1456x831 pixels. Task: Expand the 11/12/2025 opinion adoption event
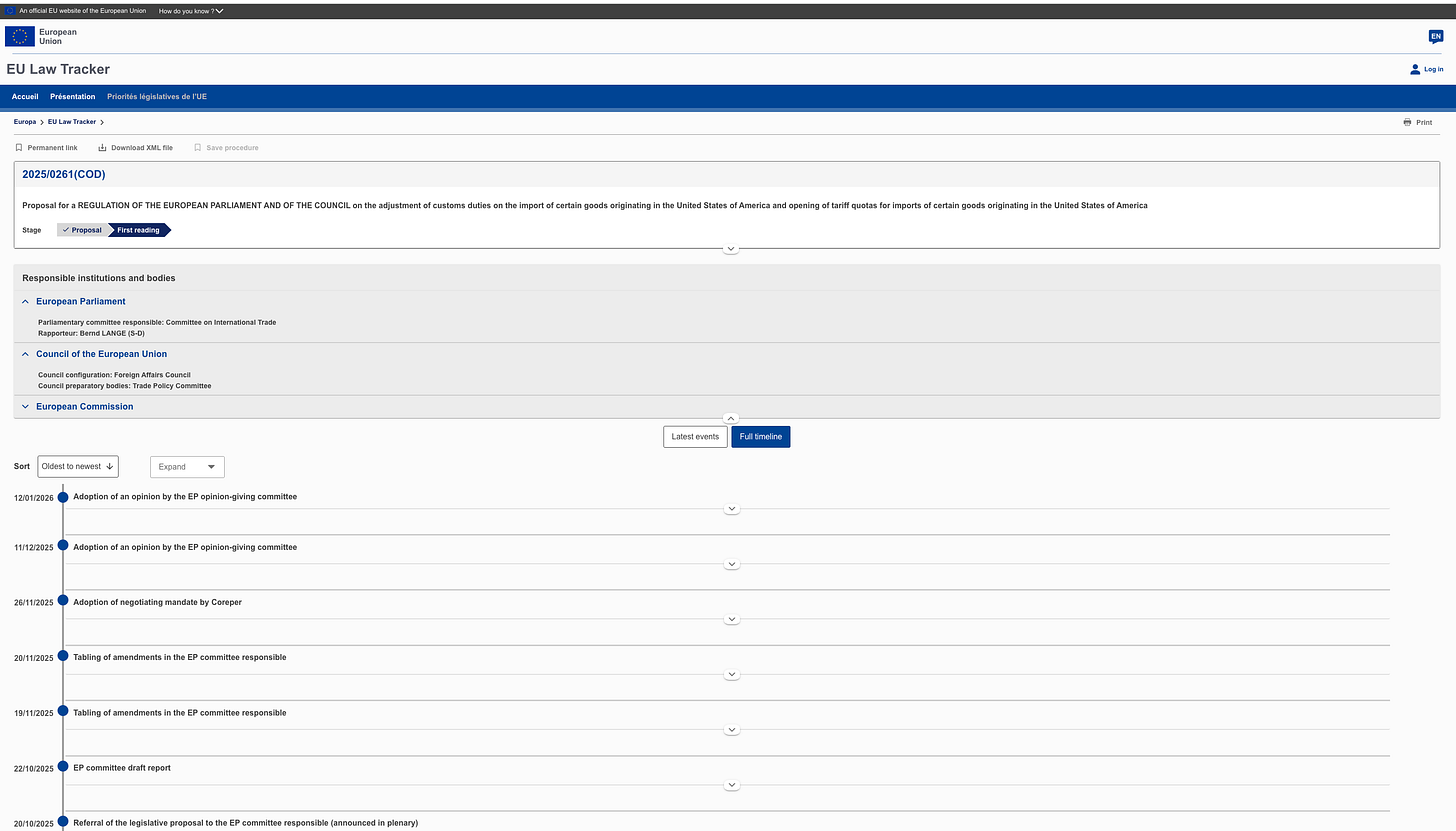(732, 564)
